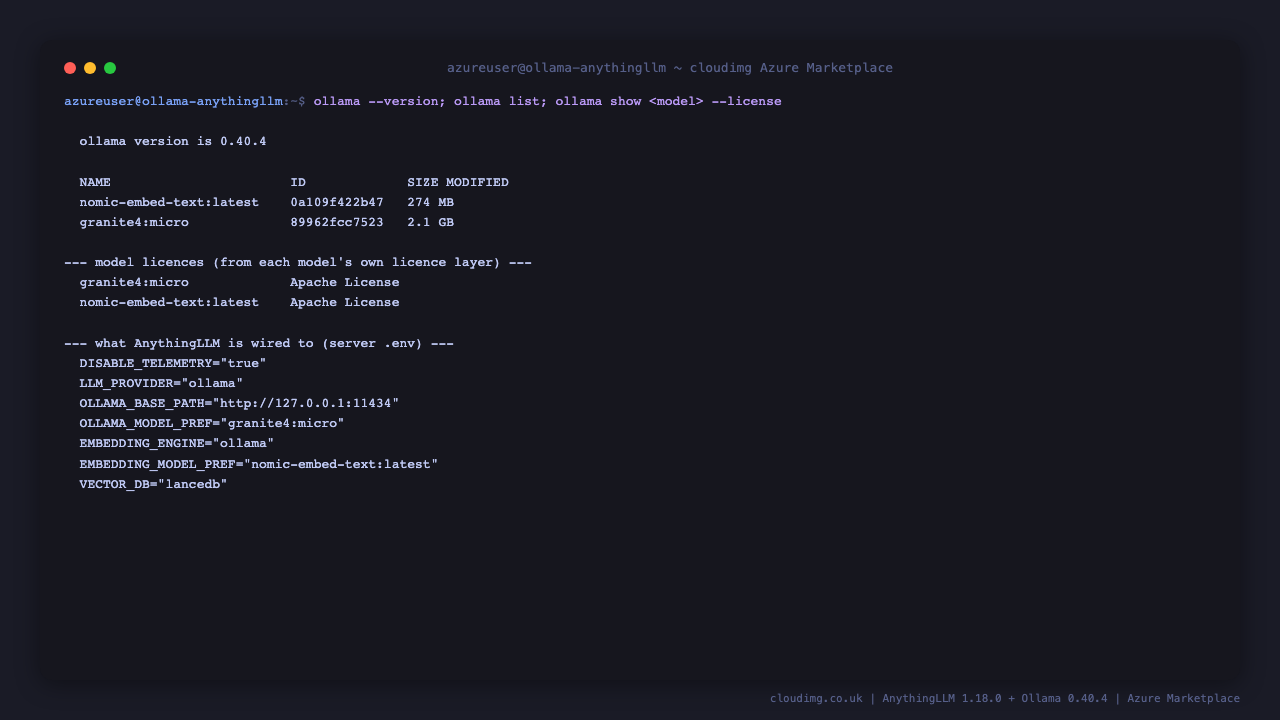
Task: Click the model ID 0a109f422b47
Action: (x=337, y=202)
